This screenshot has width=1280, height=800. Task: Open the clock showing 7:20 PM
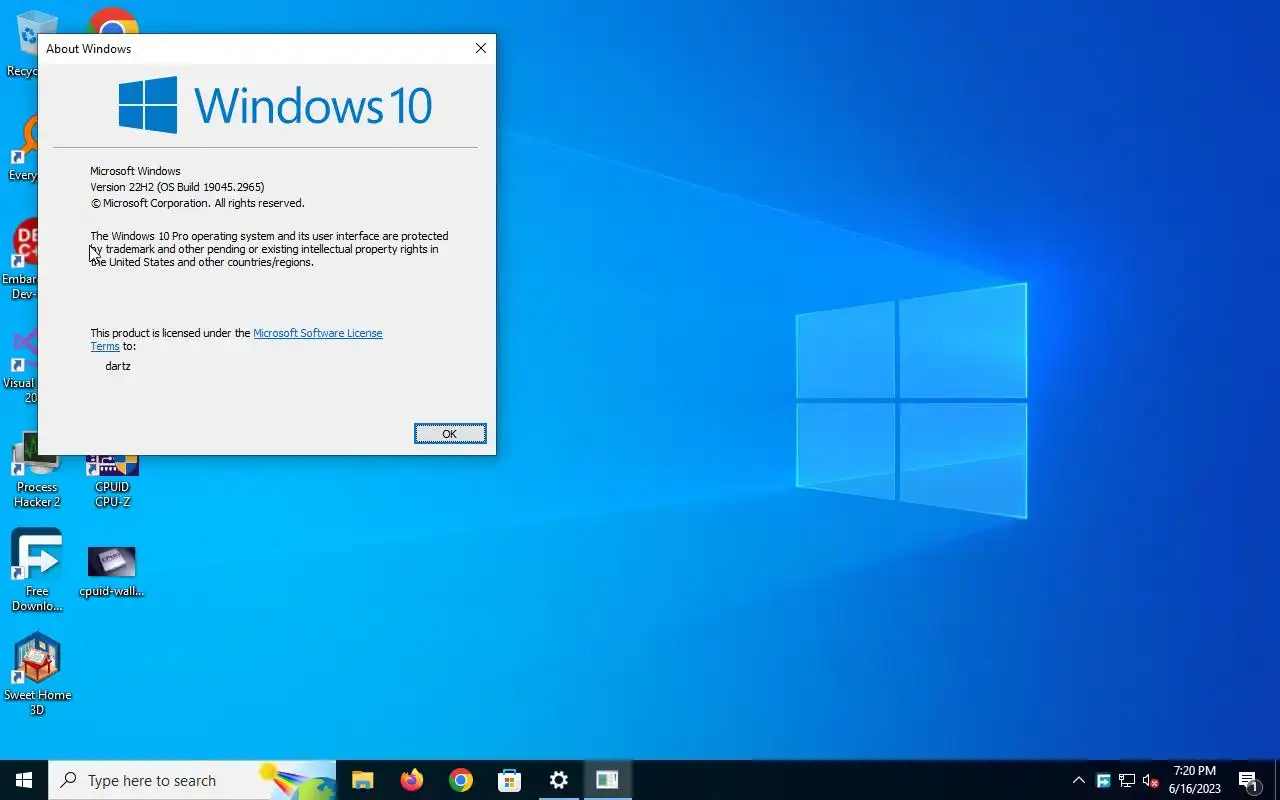1195,780
